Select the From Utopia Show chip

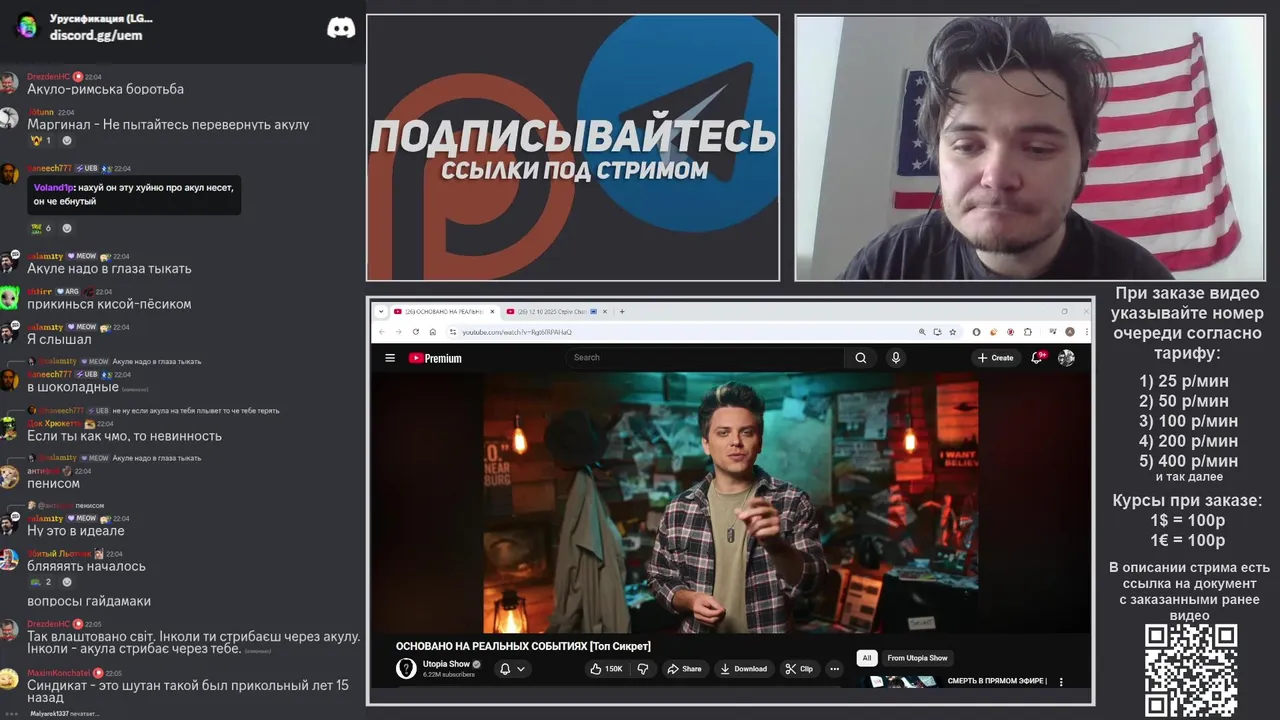click(x=917, y=658)
